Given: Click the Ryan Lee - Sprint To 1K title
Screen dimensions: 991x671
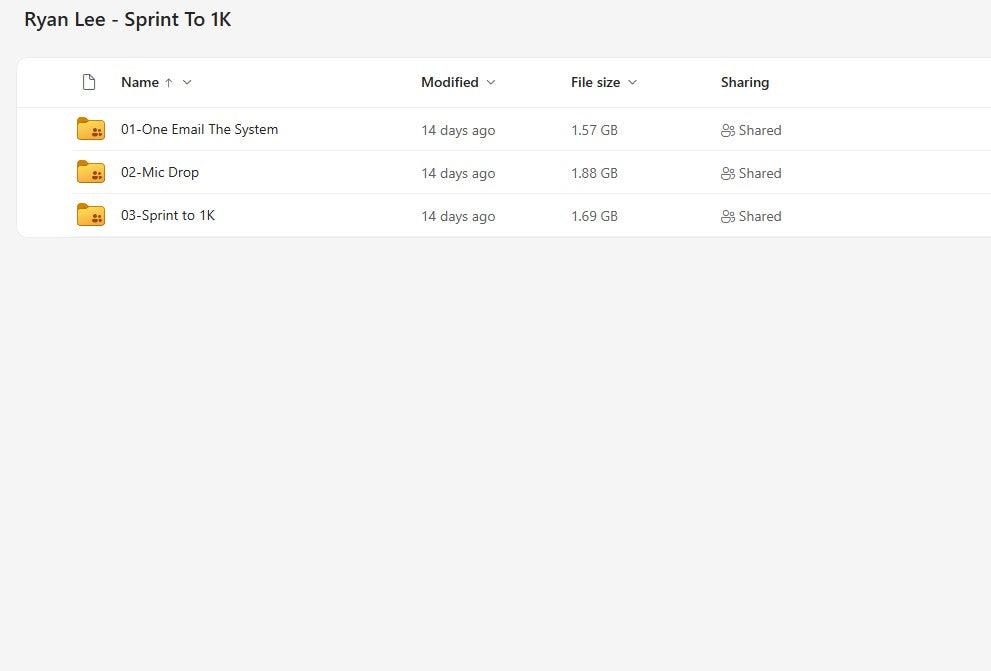Looking at the screenshot, I should tap(127, 19).
